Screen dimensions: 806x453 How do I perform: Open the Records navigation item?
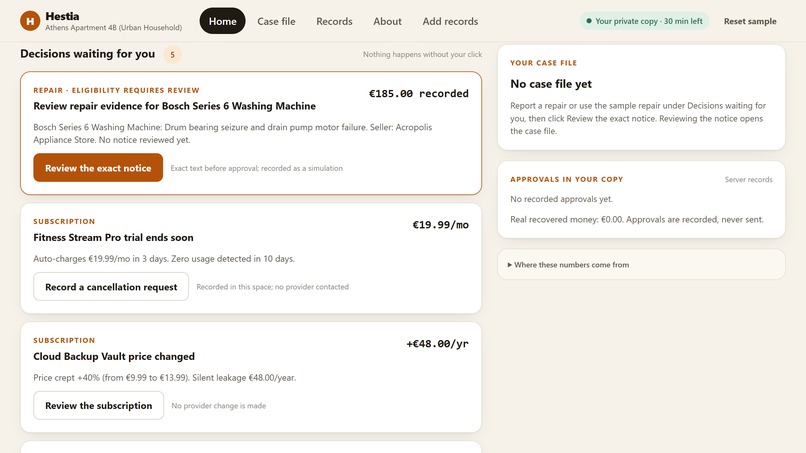334,21
